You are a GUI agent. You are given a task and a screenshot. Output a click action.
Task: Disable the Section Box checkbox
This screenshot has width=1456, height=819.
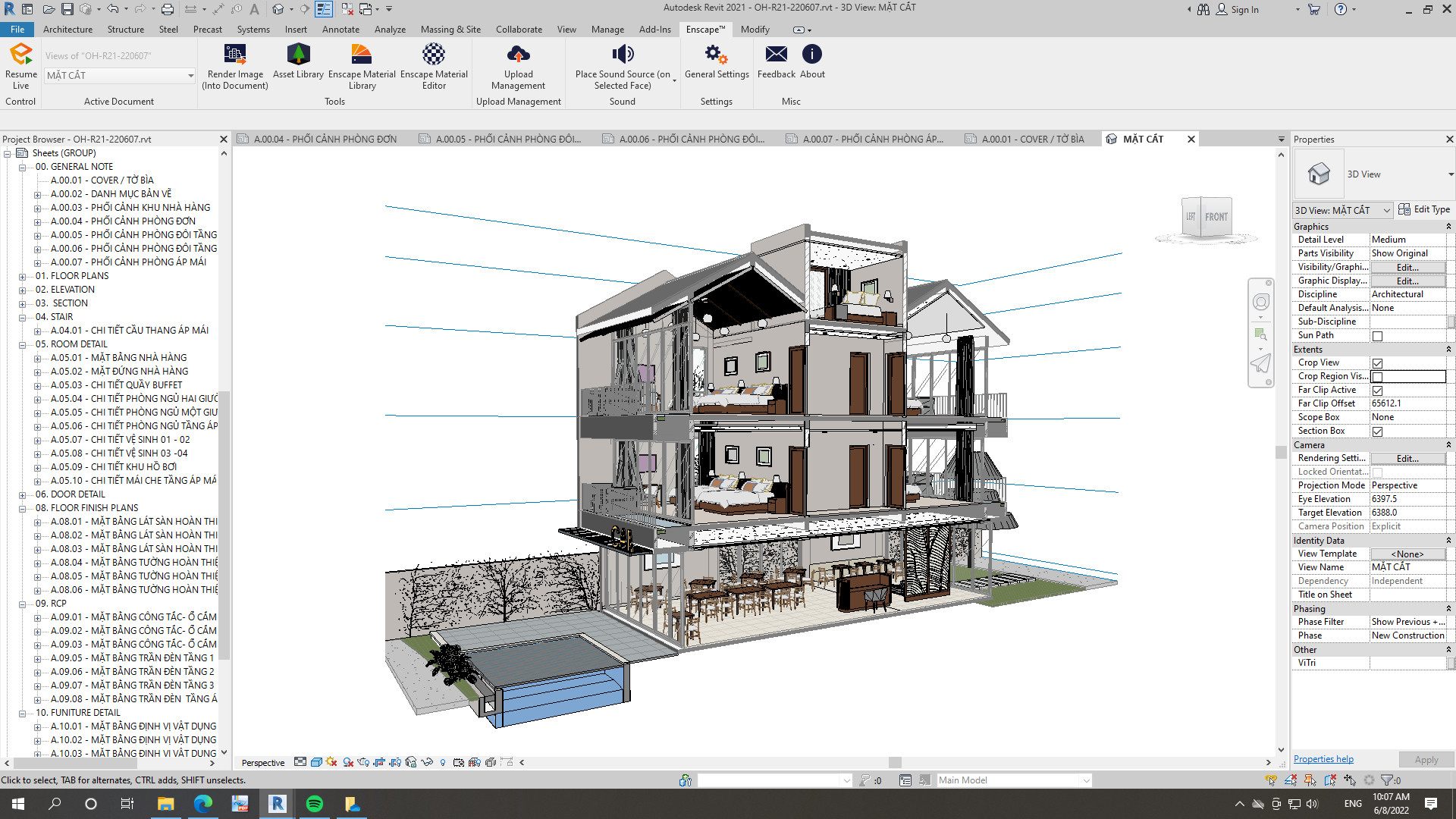pos(1377,431)
